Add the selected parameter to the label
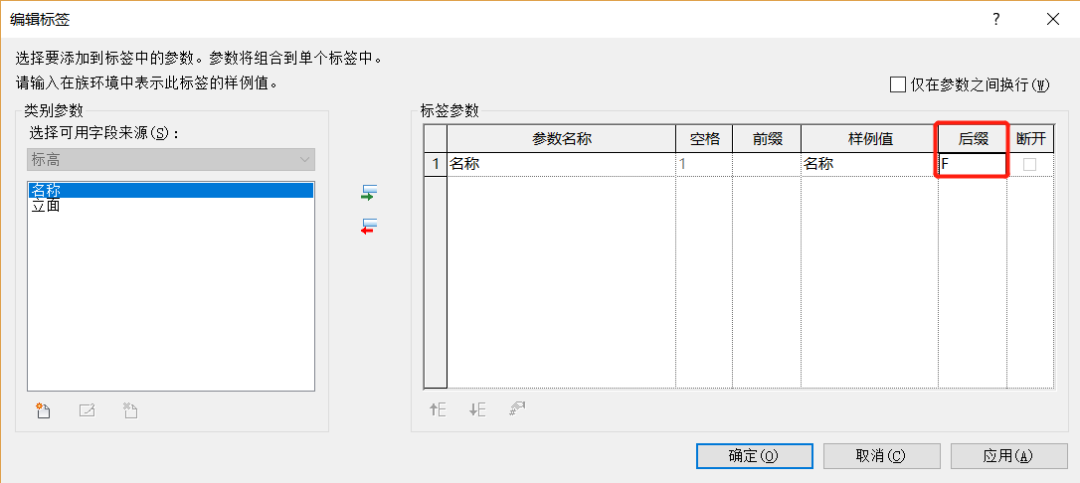This screenshot has height=483, width=1080. [x=371, y=192]
